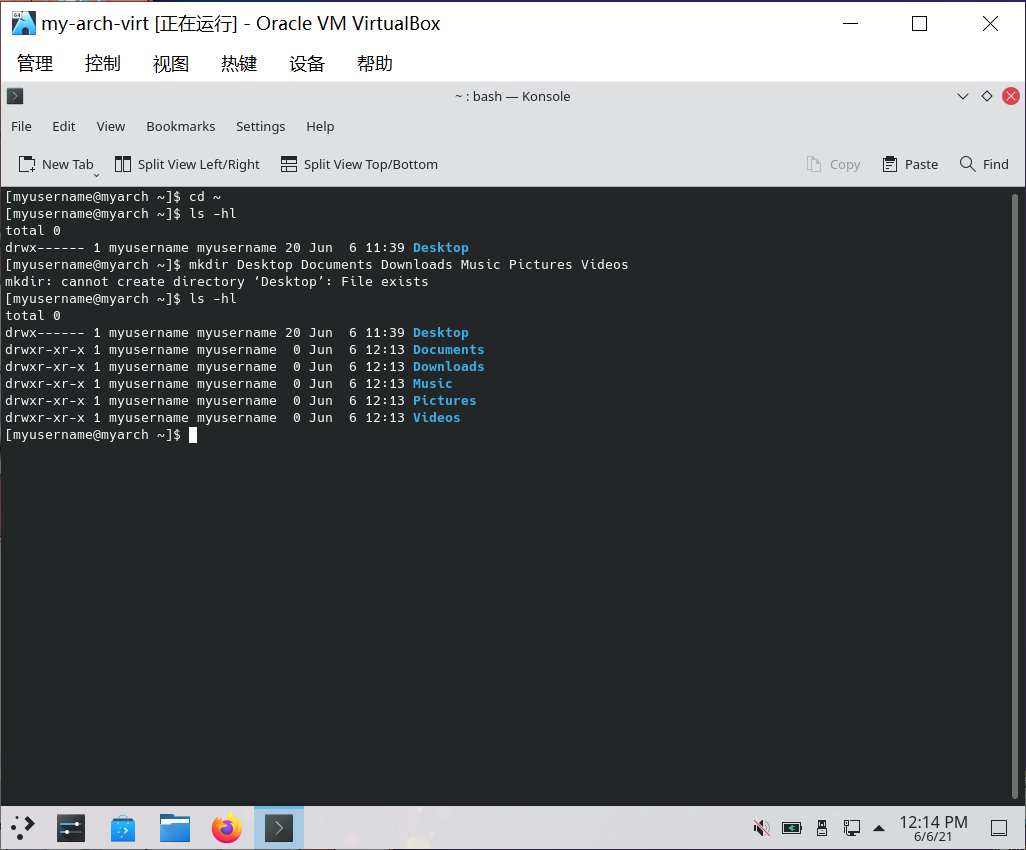1026x850 pixels.
Task: Launch System Settings from the taskbar
Action: click(71, 827)
